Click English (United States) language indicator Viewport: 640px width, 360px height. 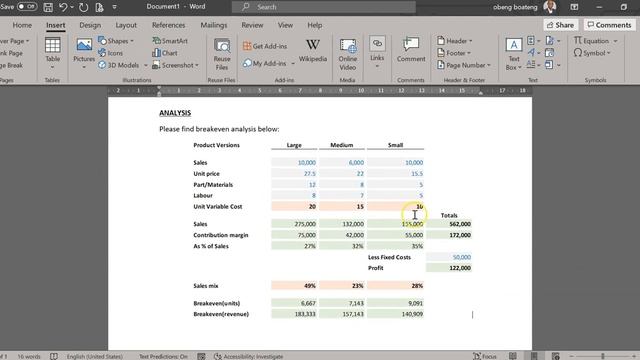click(x=95, y=356)
